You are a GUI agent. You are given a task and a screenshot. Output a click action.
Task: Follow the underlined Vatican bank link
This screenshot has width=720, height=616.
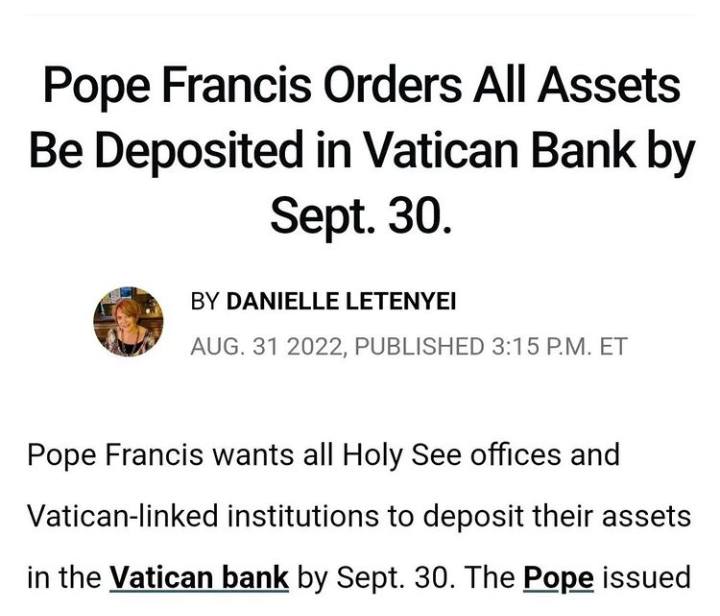pos(199,578)
